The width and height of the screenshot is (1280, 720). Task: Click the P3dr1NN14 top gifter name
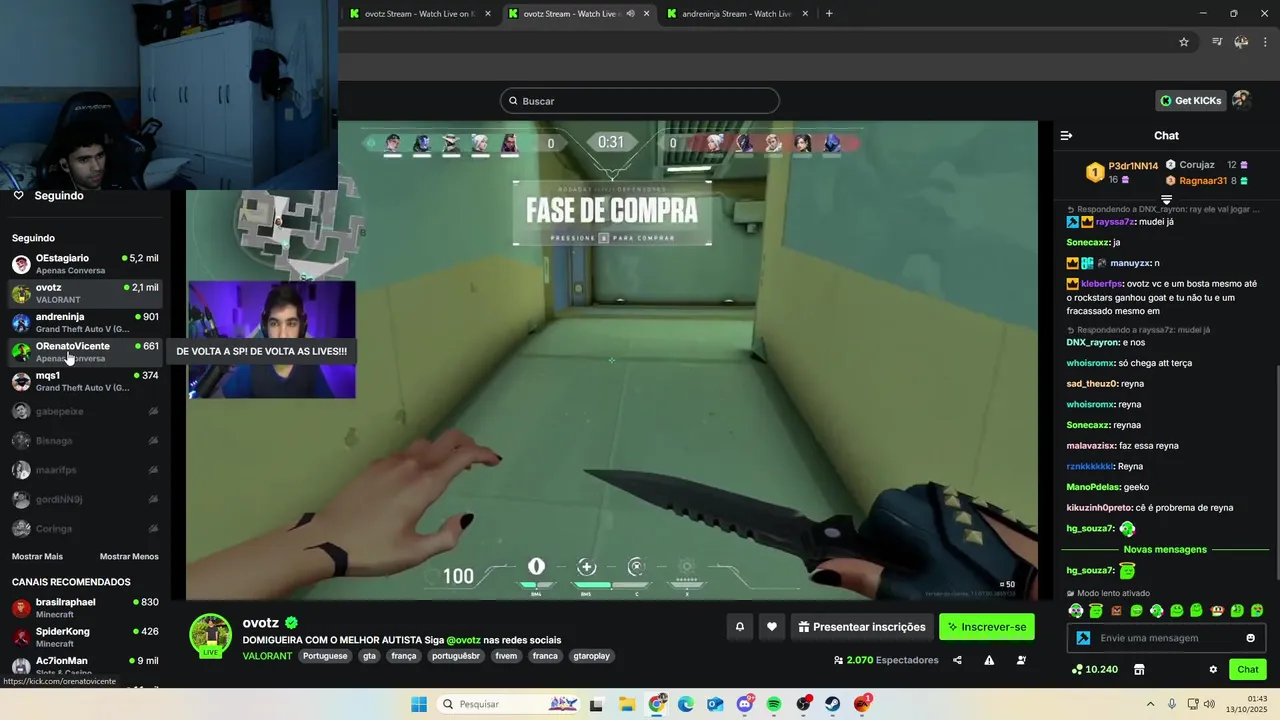pos(1133,166)
